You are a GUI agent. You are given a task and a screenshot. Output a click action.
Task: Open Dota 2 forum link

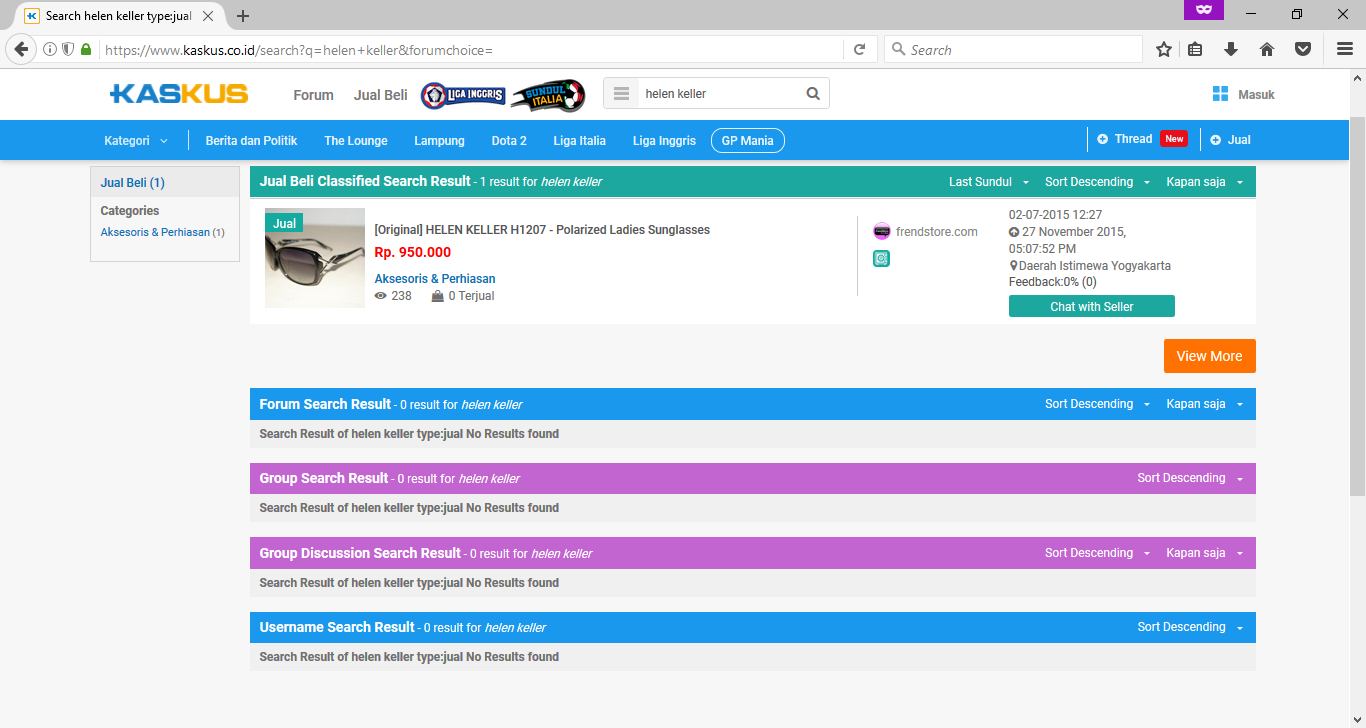pyautogui.click(x=509, y=141)
